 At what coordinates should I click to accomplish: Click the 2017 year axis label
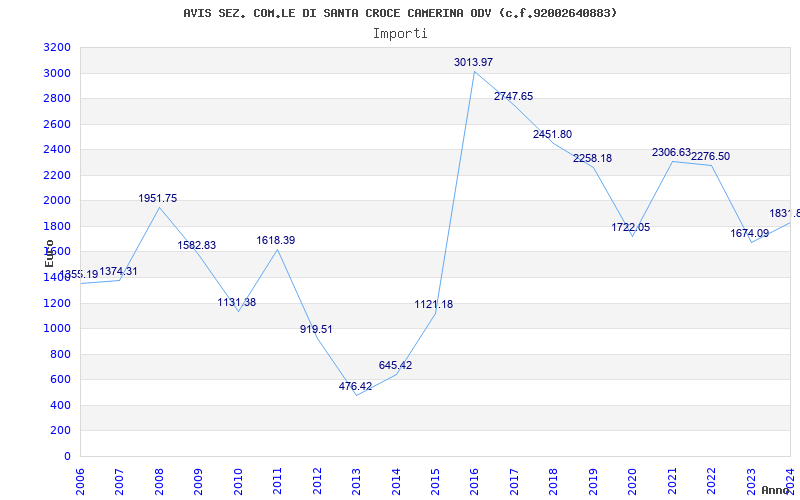[x=514, y=482]
